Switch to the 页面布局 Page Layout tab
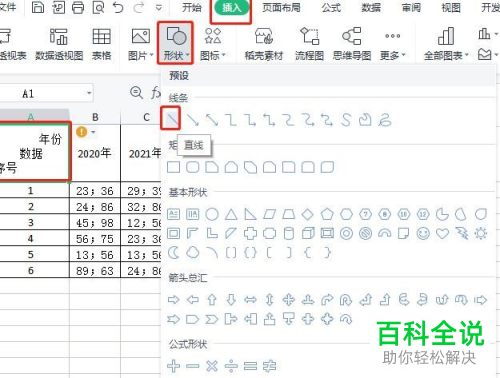This screenshot has width=500, height=378. (281, 7)
